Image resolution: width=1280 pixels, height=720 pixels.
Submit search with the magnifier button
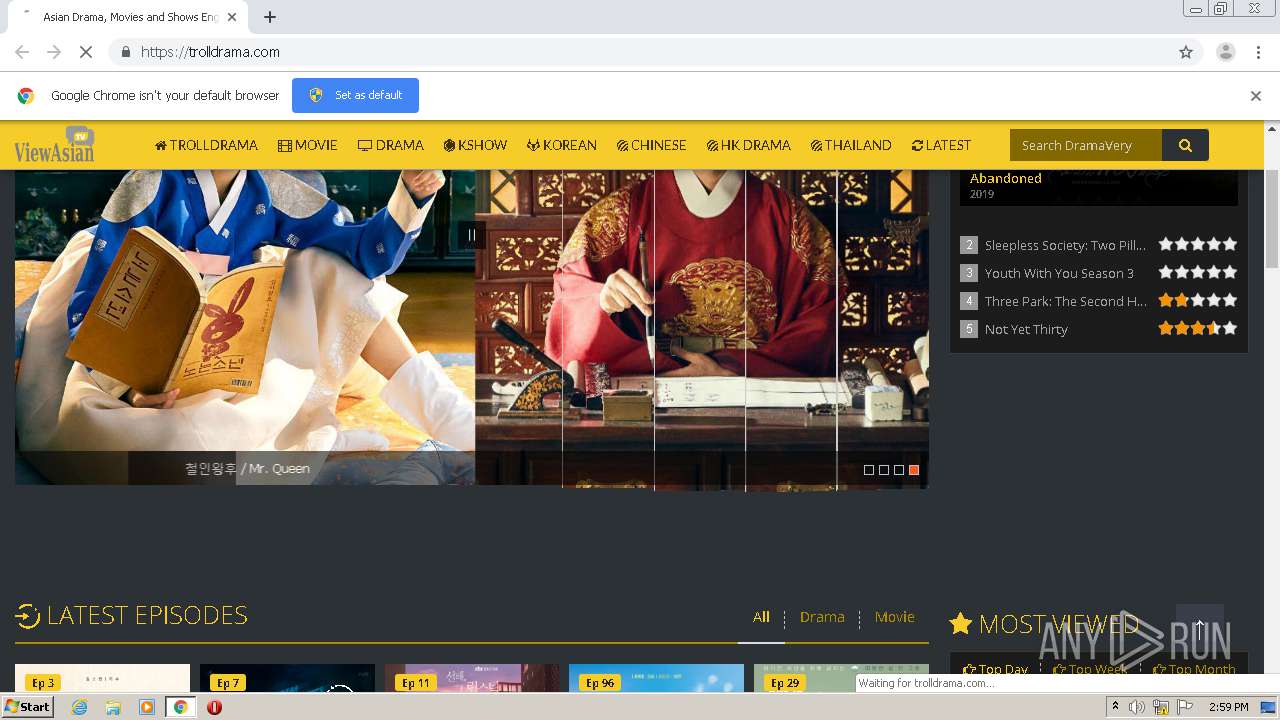[x=1185, y=145]
